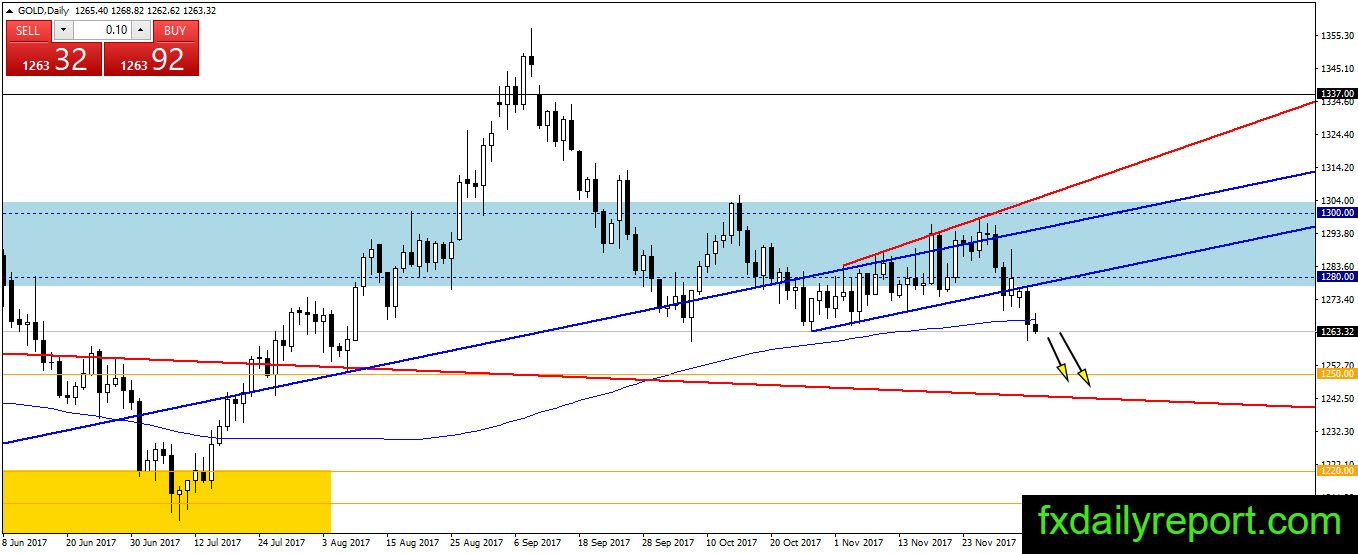
Task: Collapse the one-click trading panel triangle
Action: pos(10,10)
